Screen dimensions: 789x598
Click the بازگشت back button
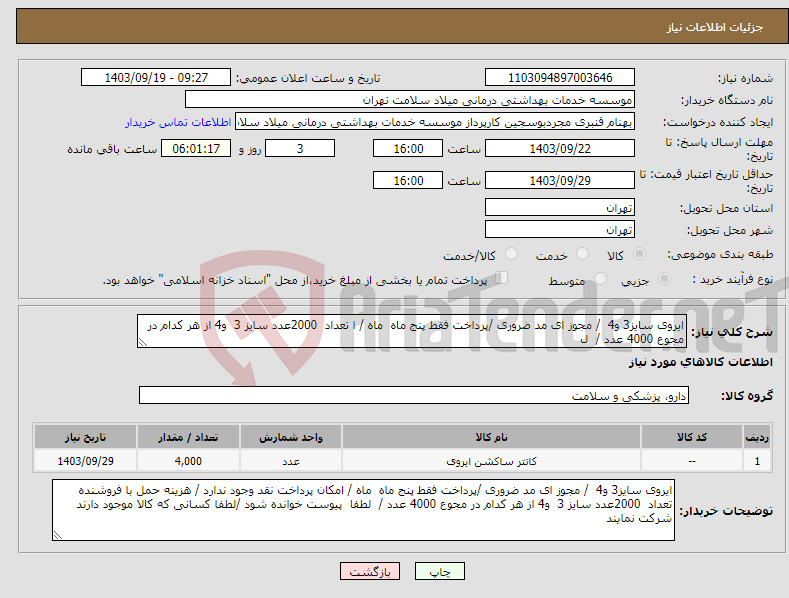click(x=370, y=571)
